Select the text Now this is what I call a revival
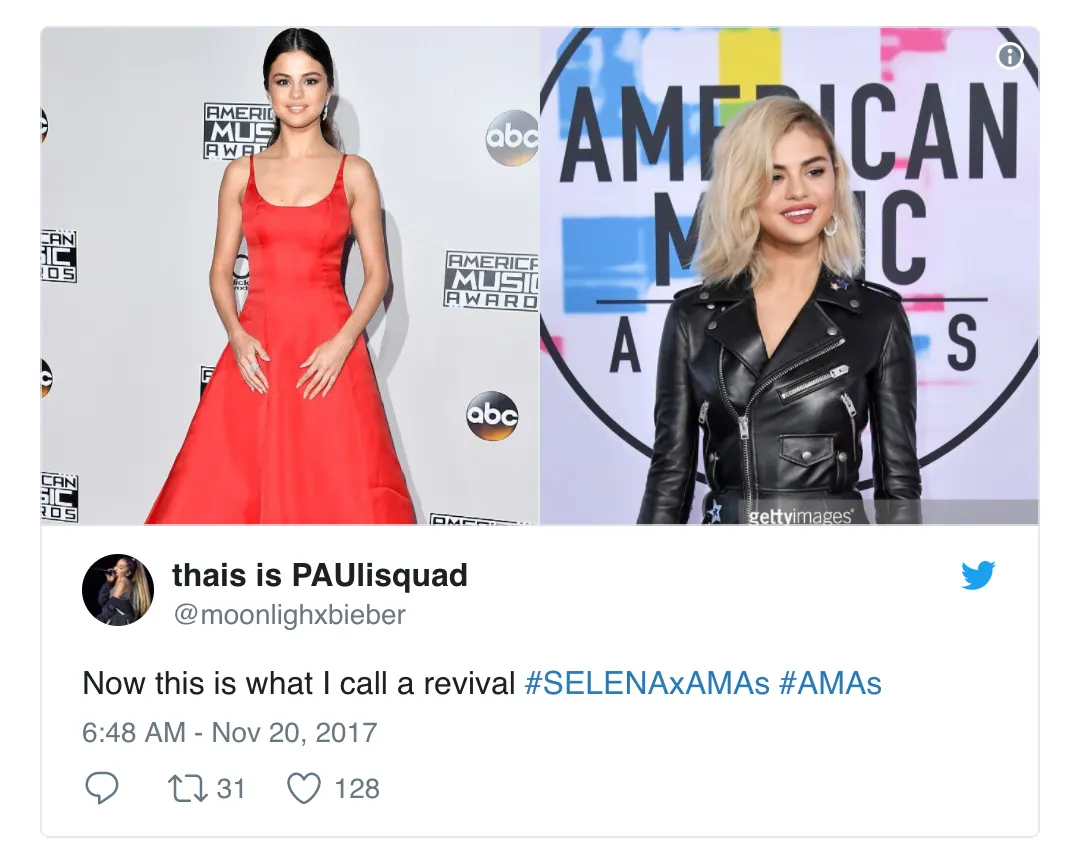The image size is (1074, 868). [299, 683]
